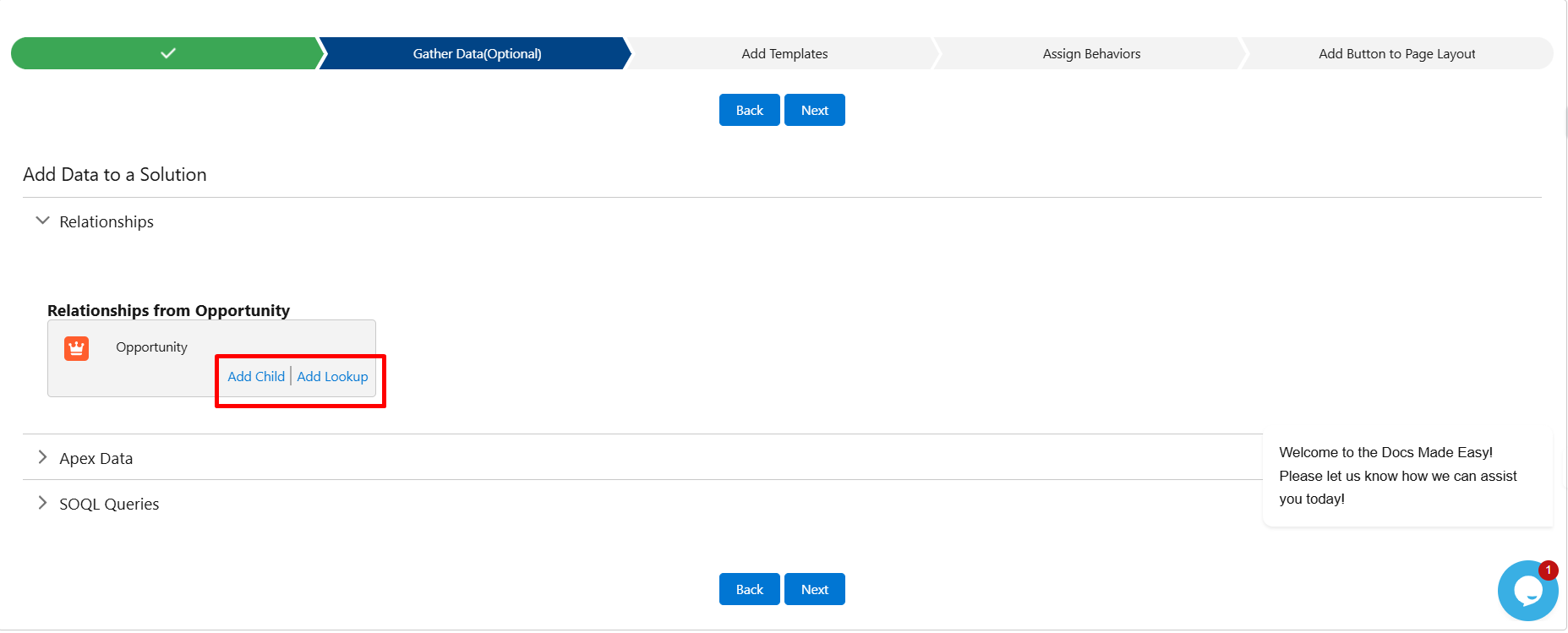This screenshot has height=633, width=1568.
Task: Expand the Apex Data section
Action: (x=42, y=457)
